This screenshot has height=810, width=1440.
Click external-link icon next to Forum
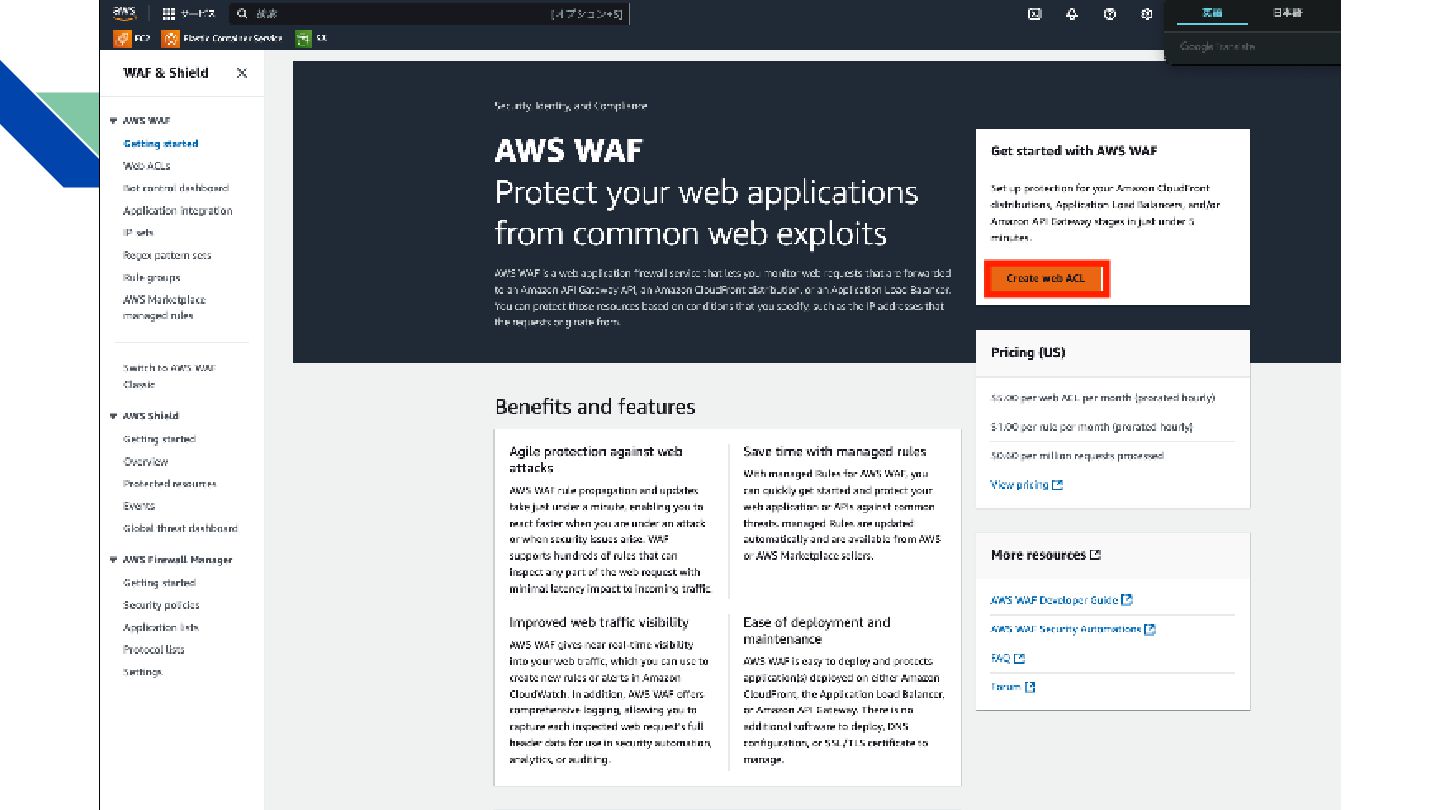[x=1030, y=687]
